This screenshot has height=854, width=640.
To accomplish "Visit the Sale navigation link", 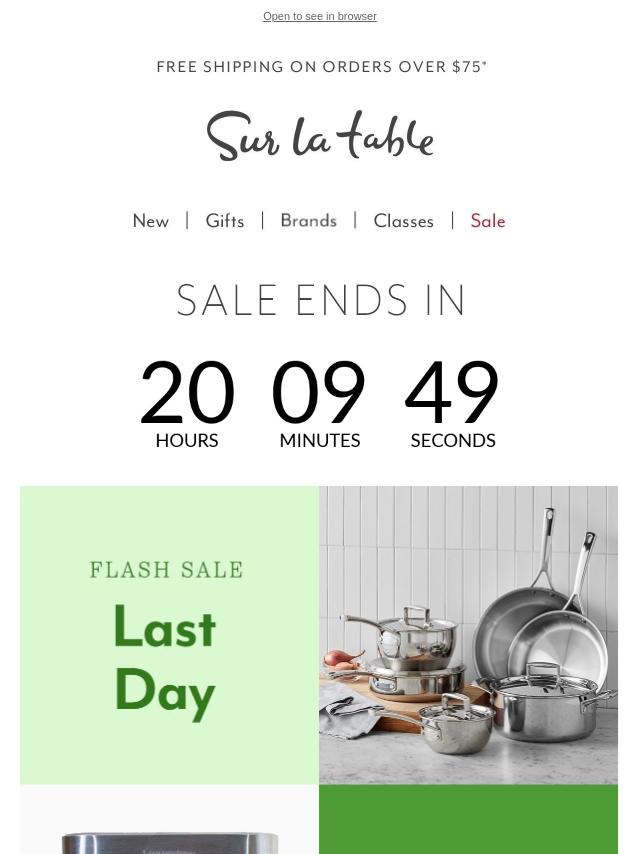I will [488, 221].
